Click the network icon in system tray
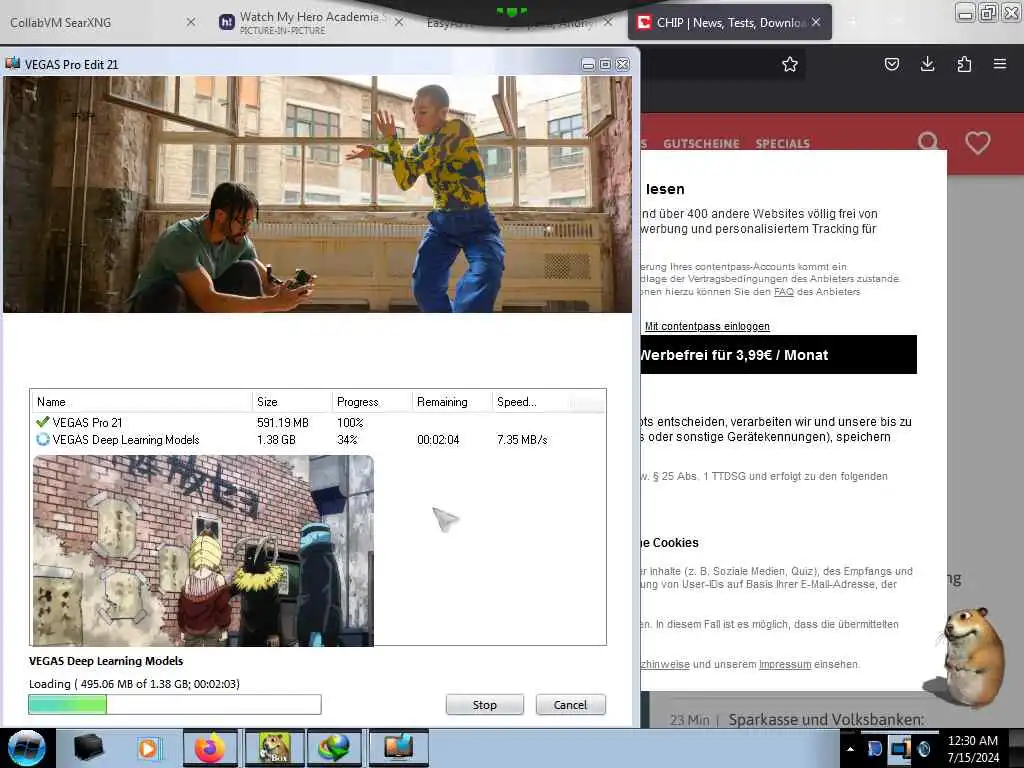Image resolution: width=1024 pixels, height=768 pixels. (x=899, y=748)
